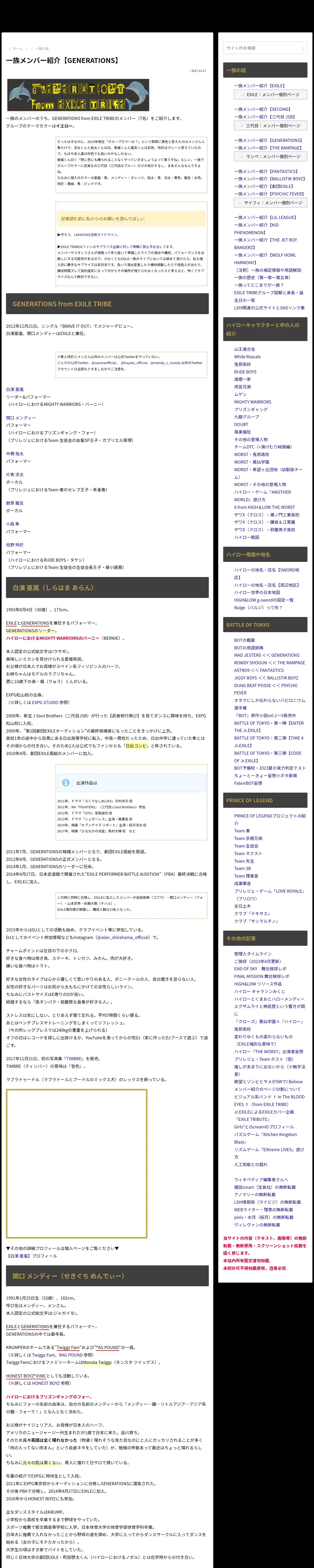Open END OF SKY 舞台挨拶レポ link
This screenshot has width=314, height=1568.
click(x=260, y=969)
